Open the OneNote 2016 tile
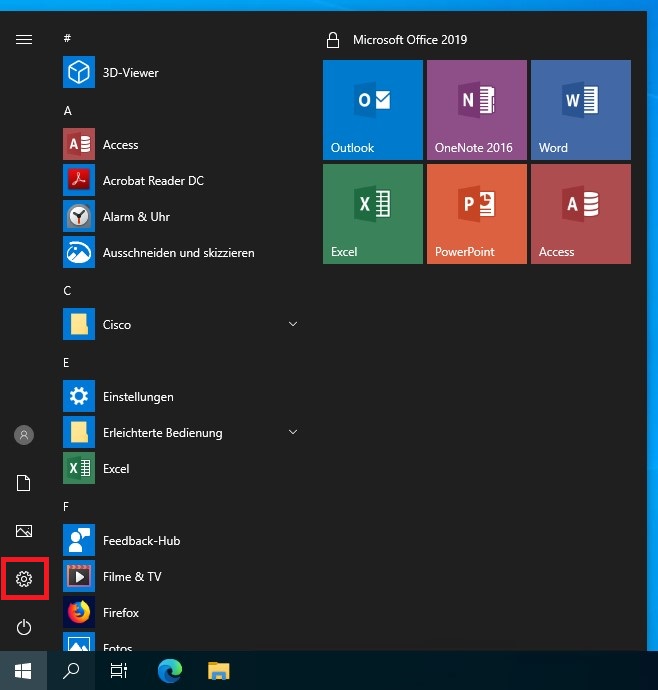This screenshot has width=658, height=690. point(476,110)
